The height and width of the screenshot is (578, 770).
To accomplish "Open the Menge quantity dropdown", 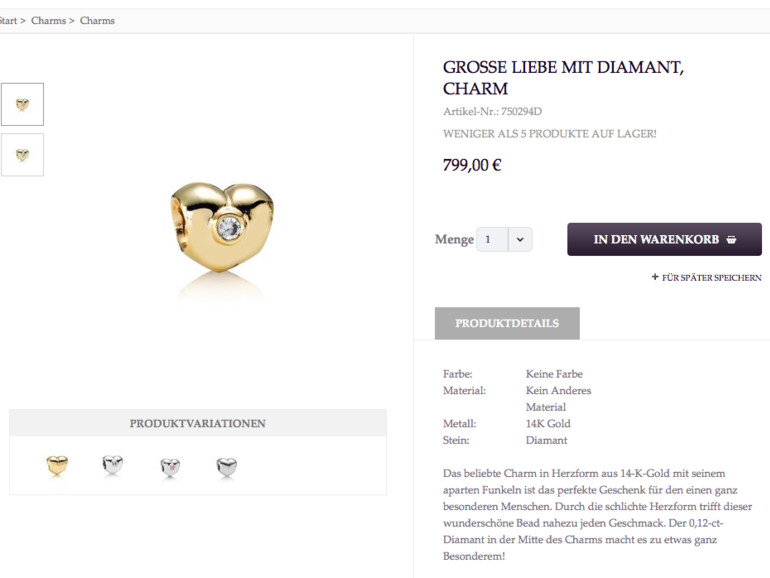I will [x=520, y=240].
